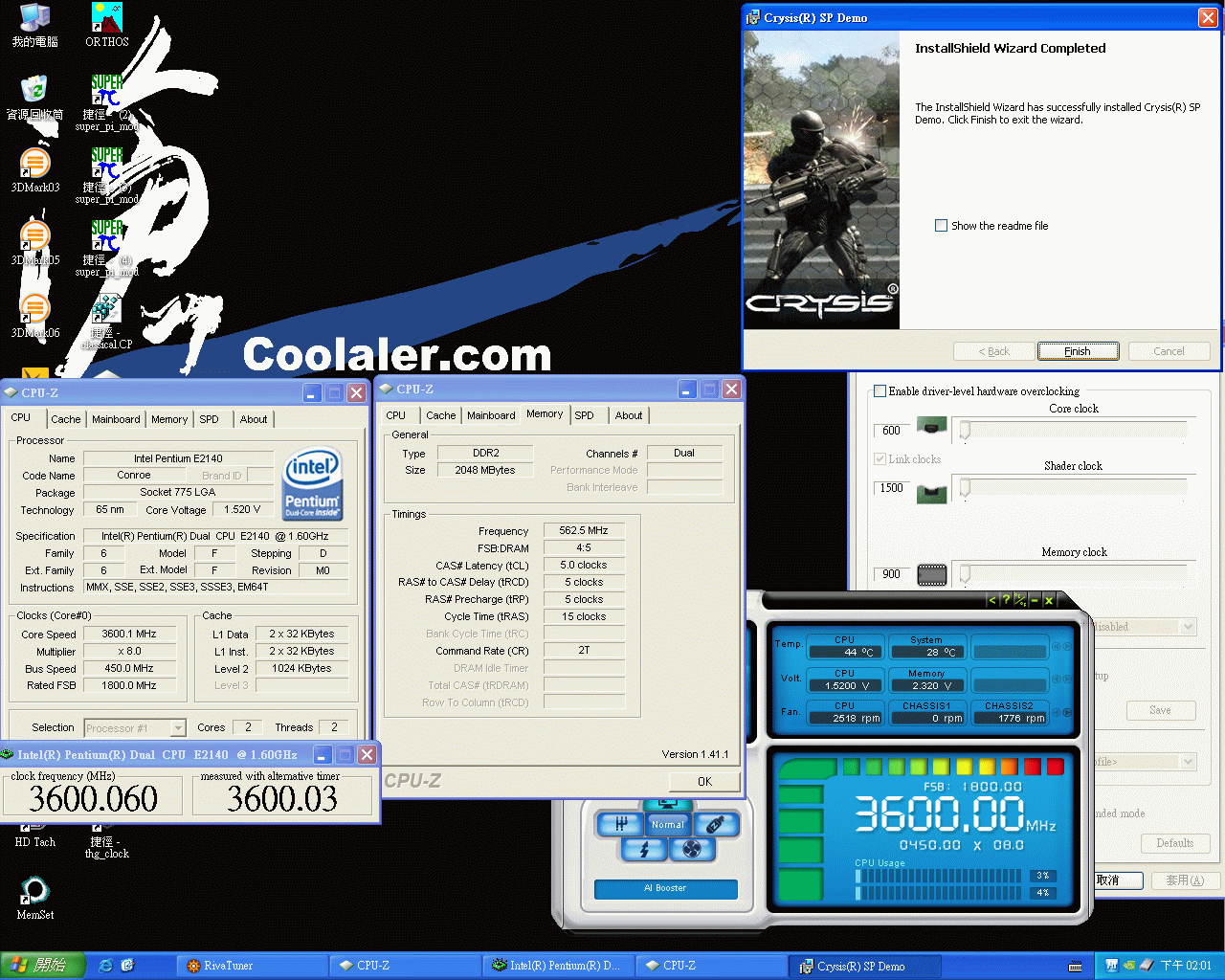Launch the 3DMark05 desktop shortcut

coord(34,243)
